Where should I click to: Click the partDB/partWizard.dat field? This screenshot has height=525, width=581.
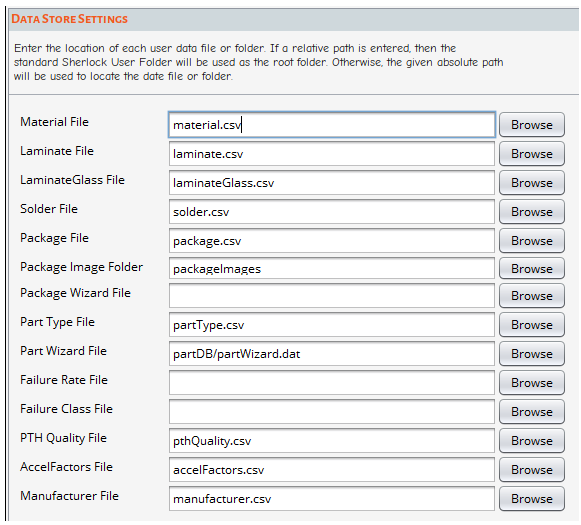tap(332, 354)
